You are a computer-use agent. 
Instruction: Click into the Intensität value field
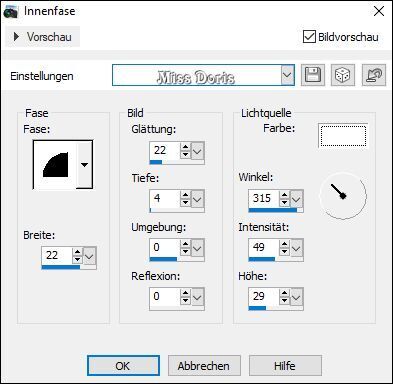pos(264,247)
